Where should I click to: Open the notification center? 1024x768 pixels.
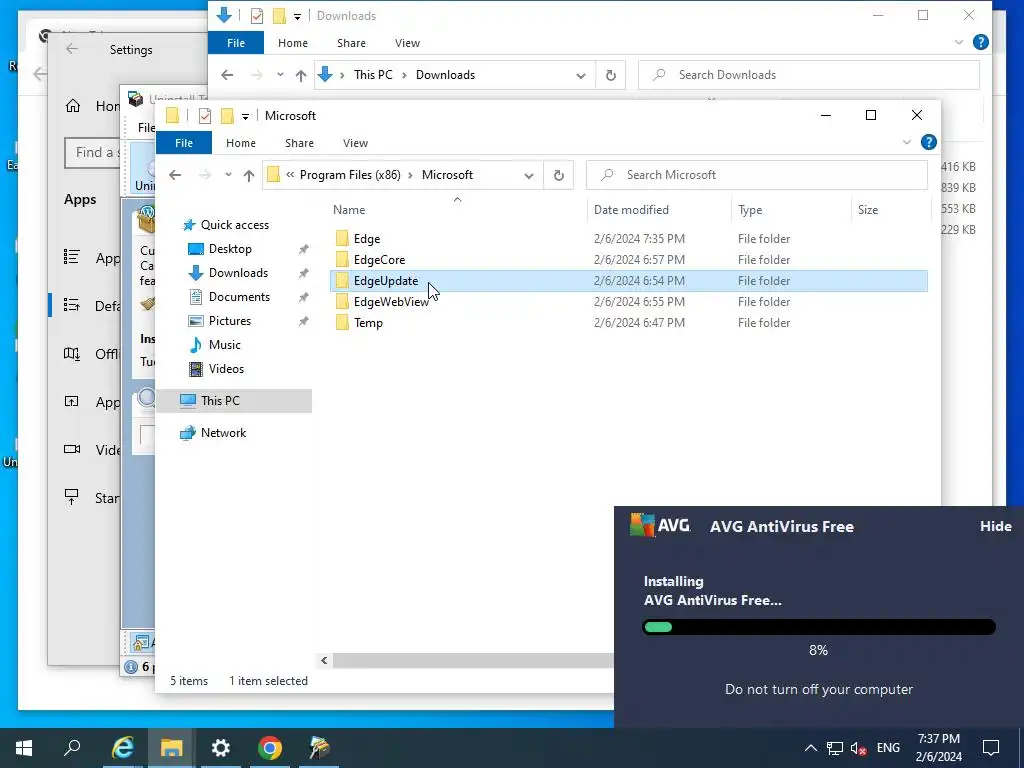(x=991, y=748)
